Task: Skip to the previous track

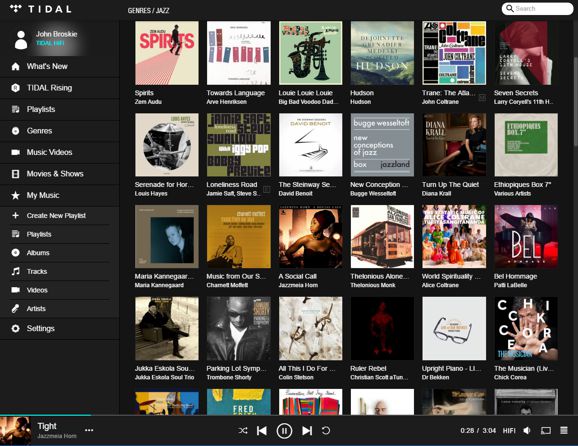Action: point(262,431)
